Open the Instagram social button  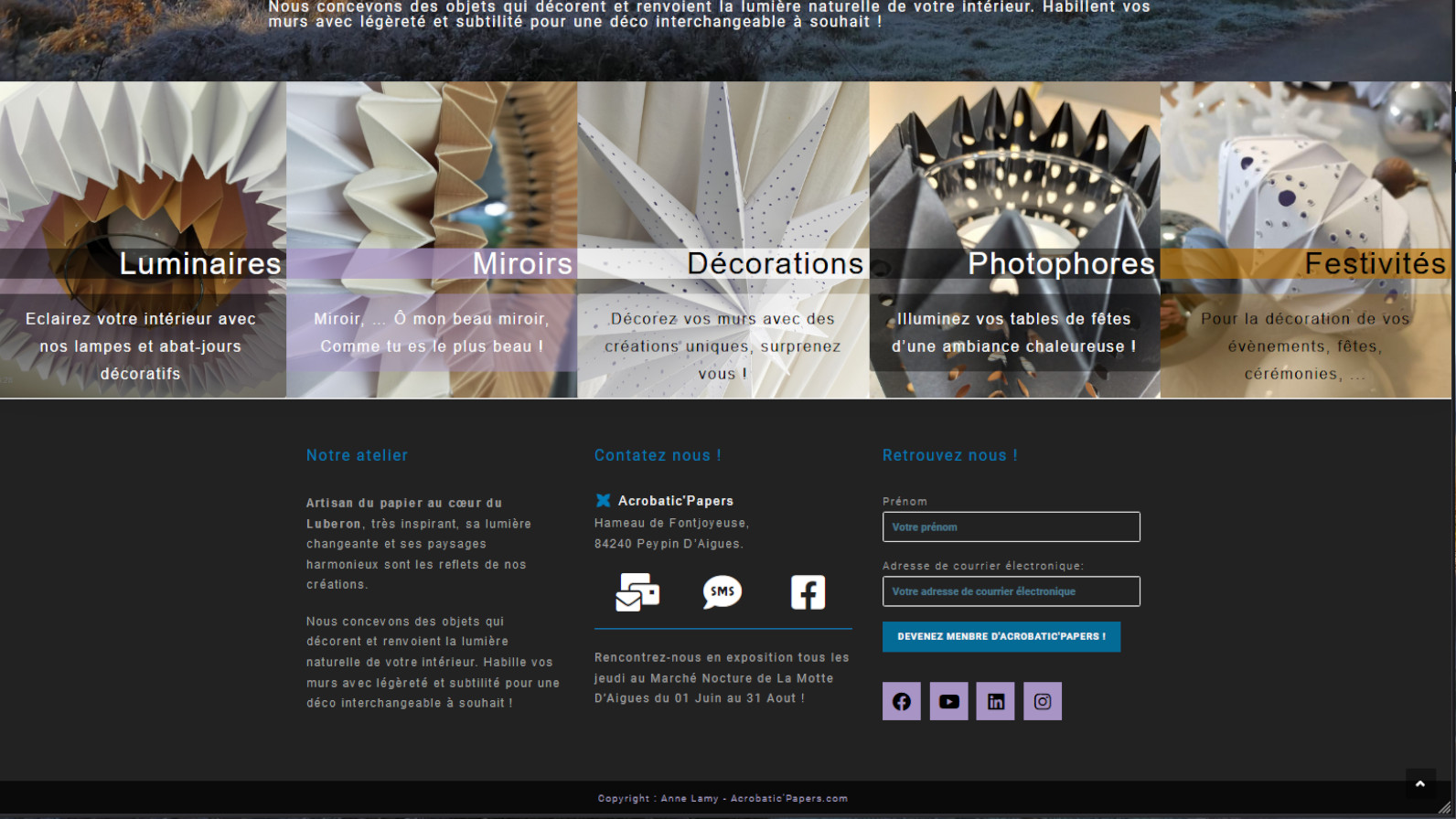click(x=1042, y=701)
